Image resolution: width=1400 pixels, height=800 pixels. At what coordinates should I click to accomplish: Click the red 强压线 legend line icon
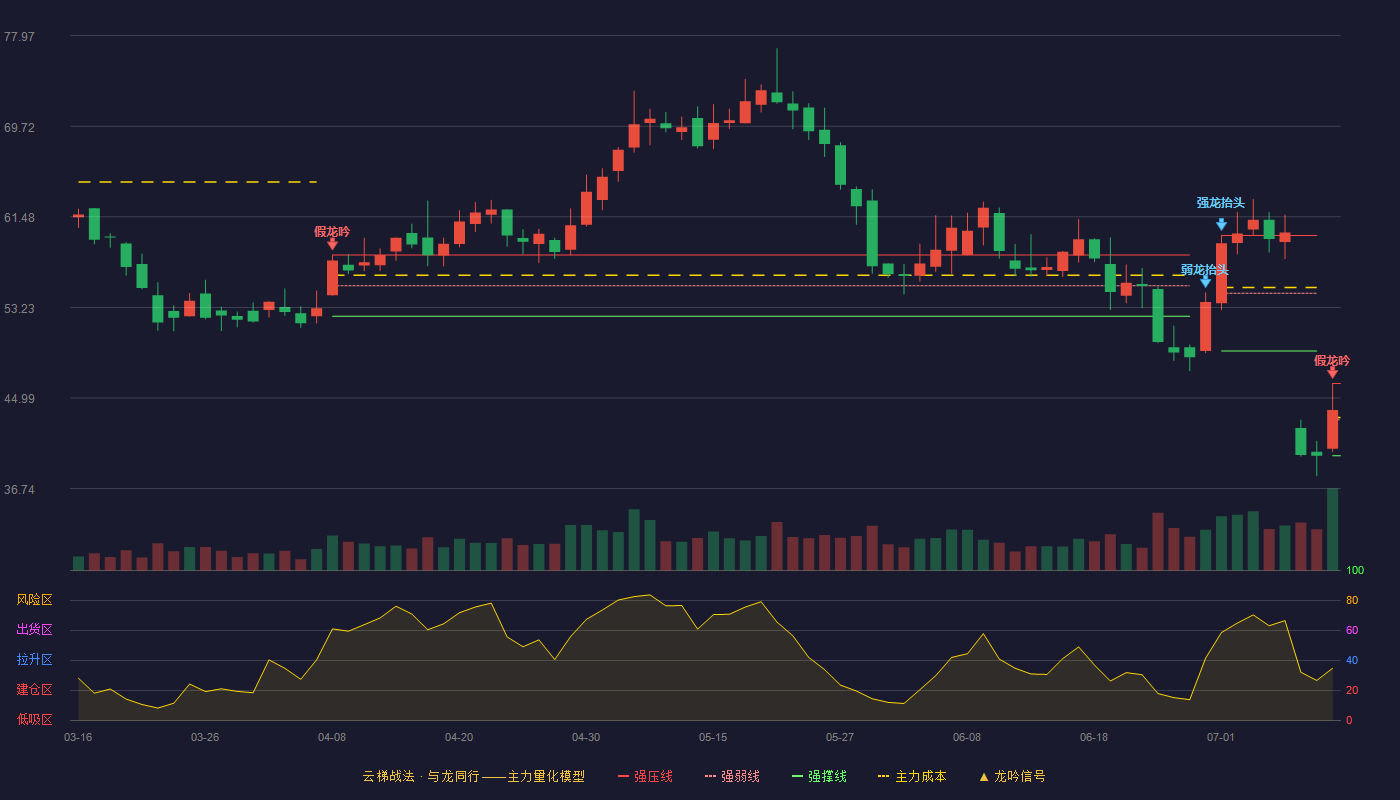(x=623, y=776)
